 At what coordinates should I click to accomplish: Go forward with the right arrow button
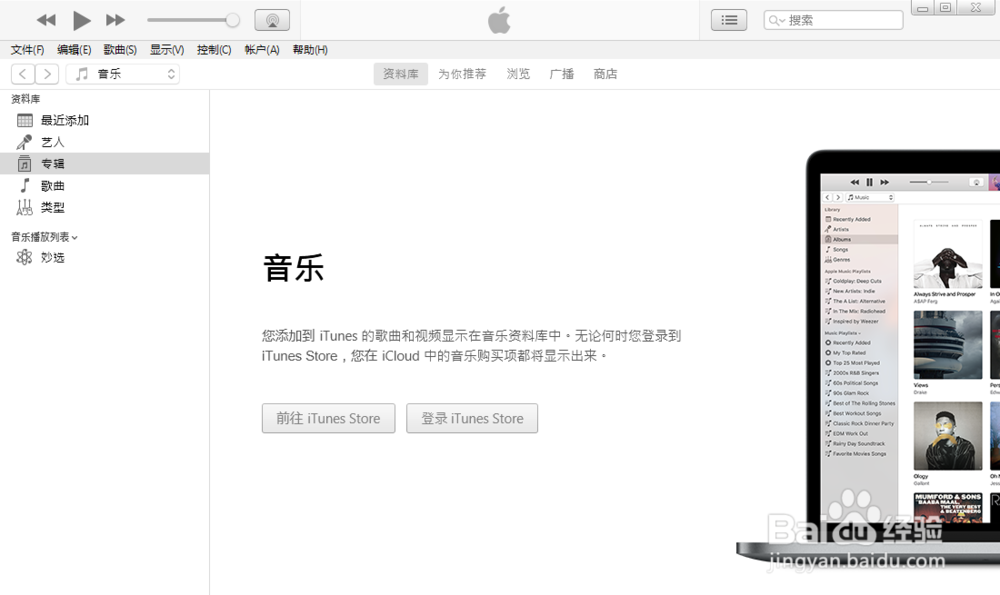[x=47, y=74]
